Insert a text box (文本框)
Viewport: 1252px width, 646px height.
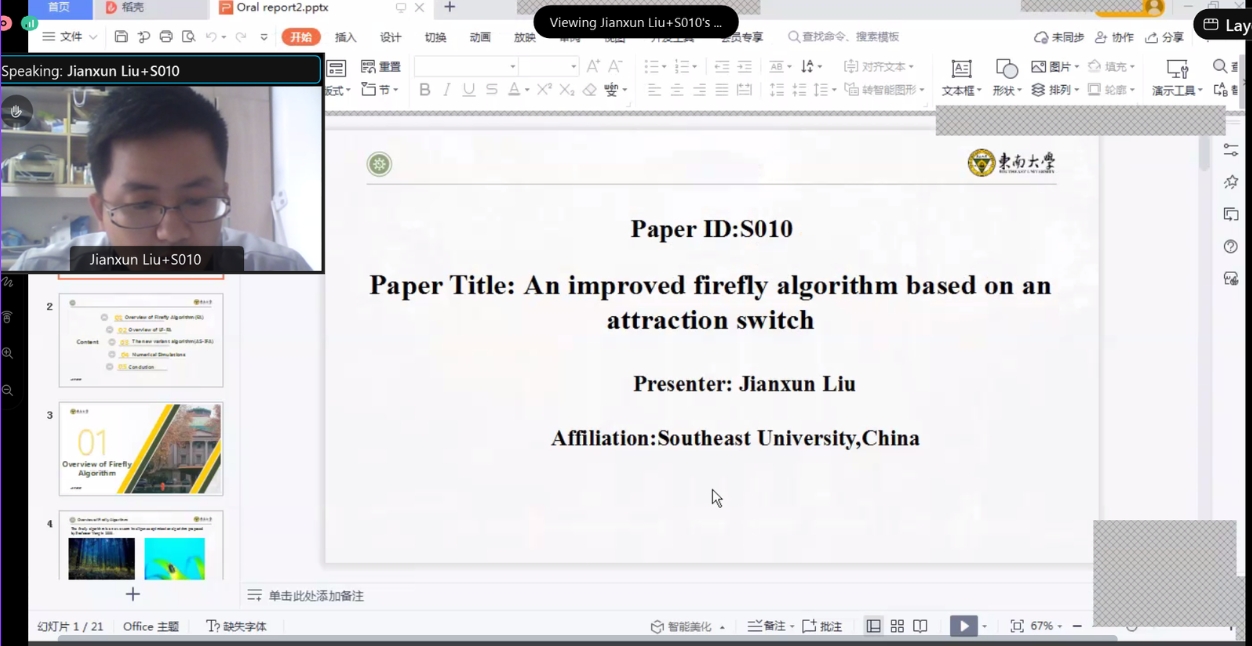[x=961, y=76]
